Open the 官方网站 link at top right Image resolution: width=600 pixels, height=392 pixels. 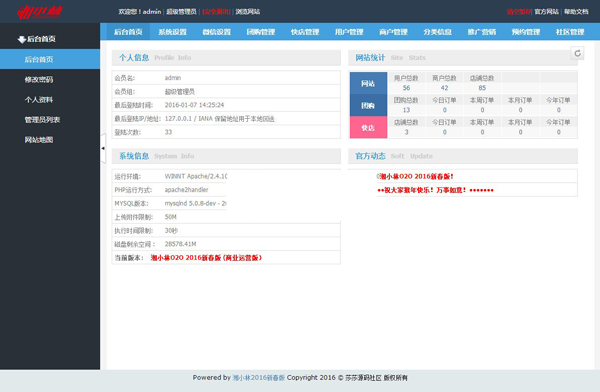(x=546, y=12)
